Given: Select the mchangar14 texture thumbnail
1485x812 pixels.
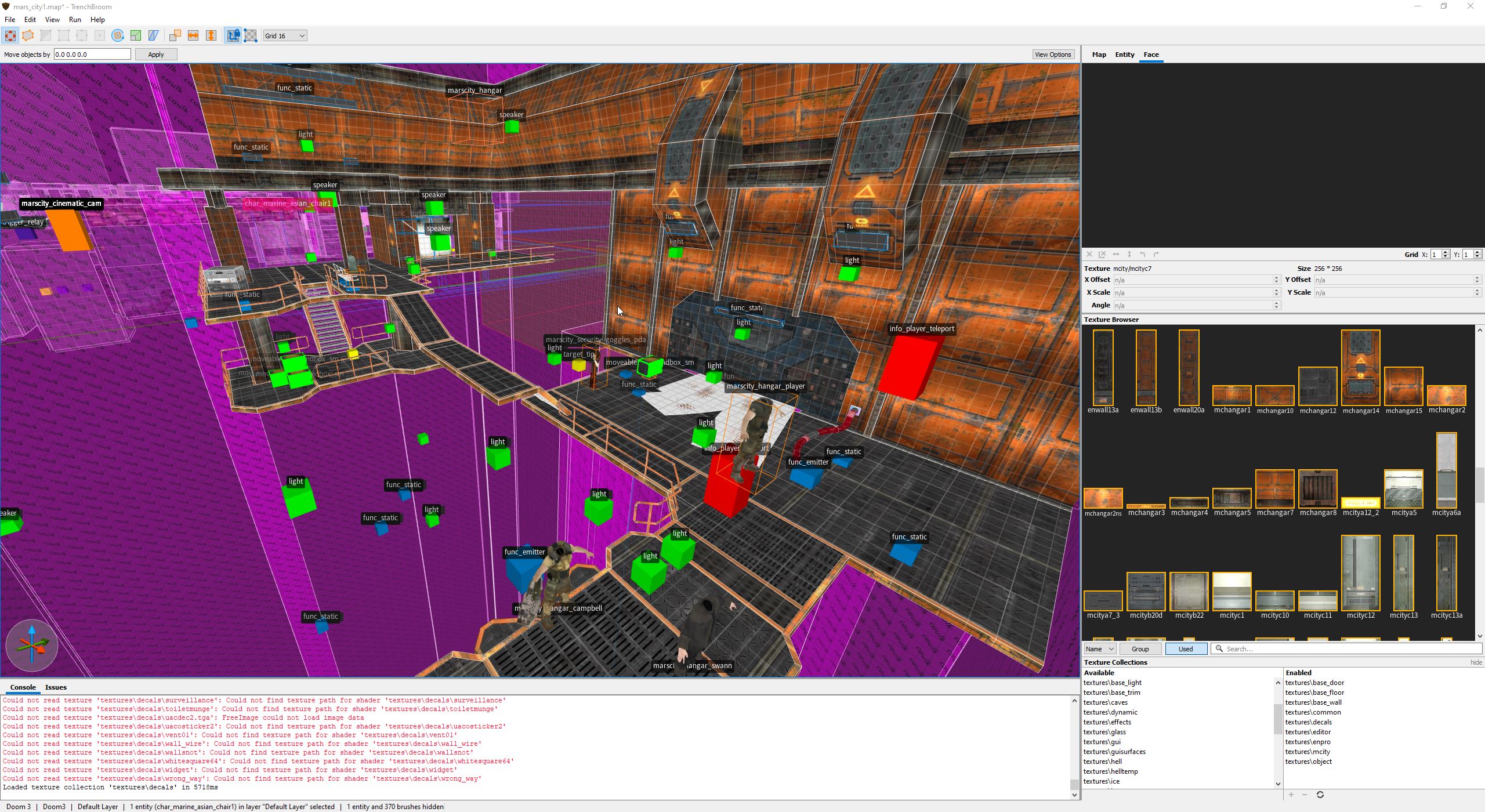Looking at the screenshot, I should (1360, 368).
